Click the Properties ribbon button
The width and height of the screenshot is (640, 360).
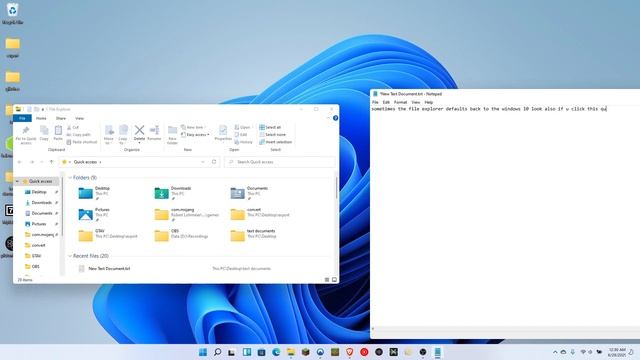[223, 133]
